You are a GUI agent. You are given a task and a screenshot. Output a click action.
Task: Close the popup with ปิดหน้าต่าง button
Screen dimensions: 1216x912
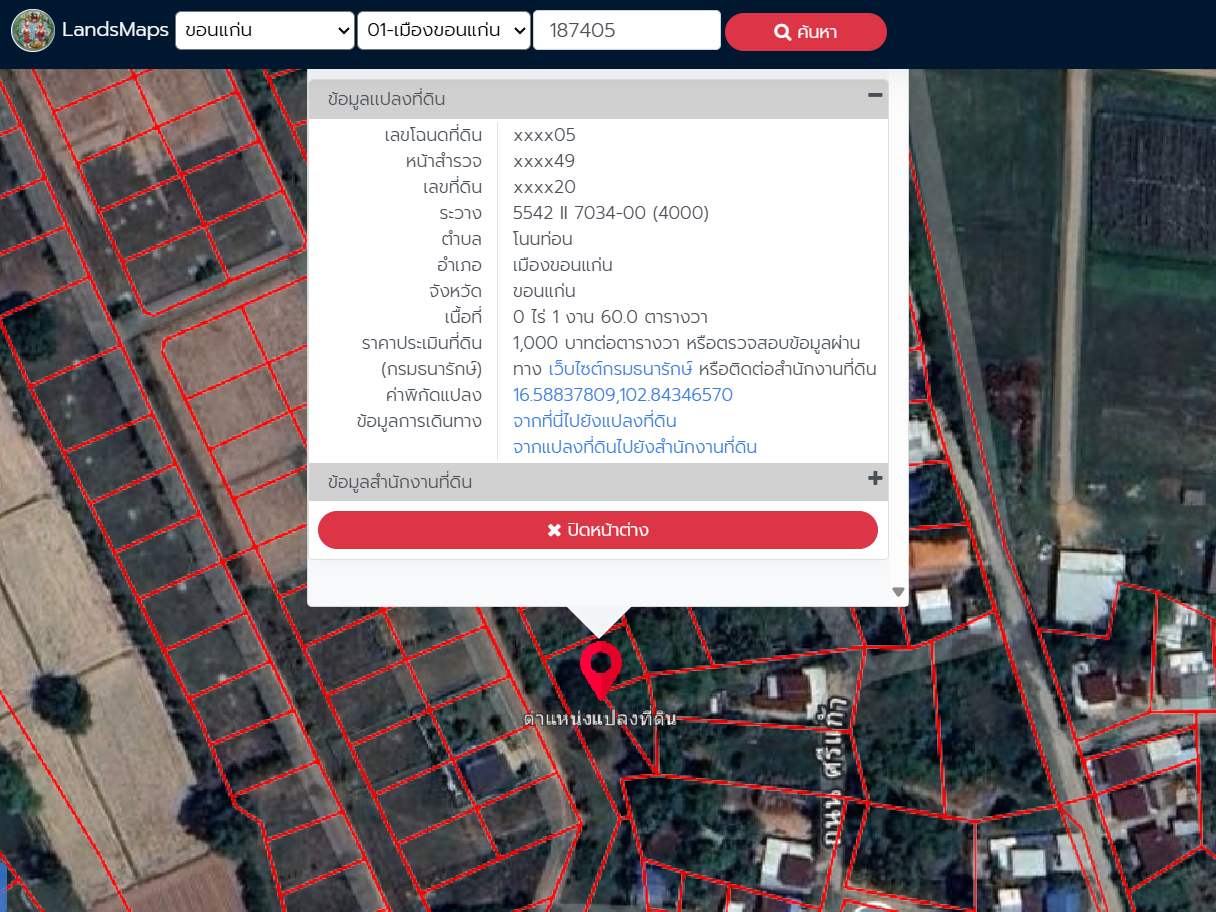pyautogui.click(x=598, y=530)
